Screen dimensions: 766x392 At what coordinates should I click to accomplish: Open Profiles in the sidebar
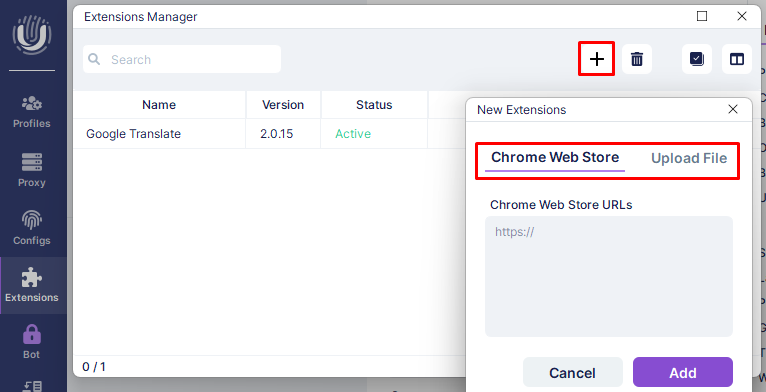click(31, 111)
